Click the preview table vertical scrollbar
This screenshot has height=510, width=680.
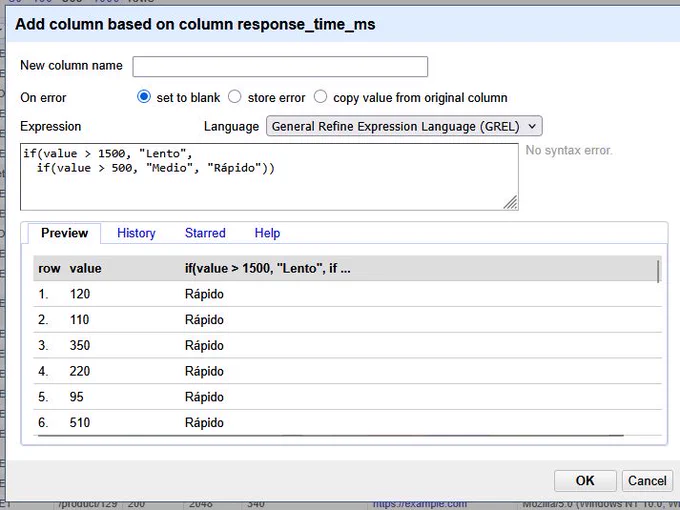click(659, 271)
